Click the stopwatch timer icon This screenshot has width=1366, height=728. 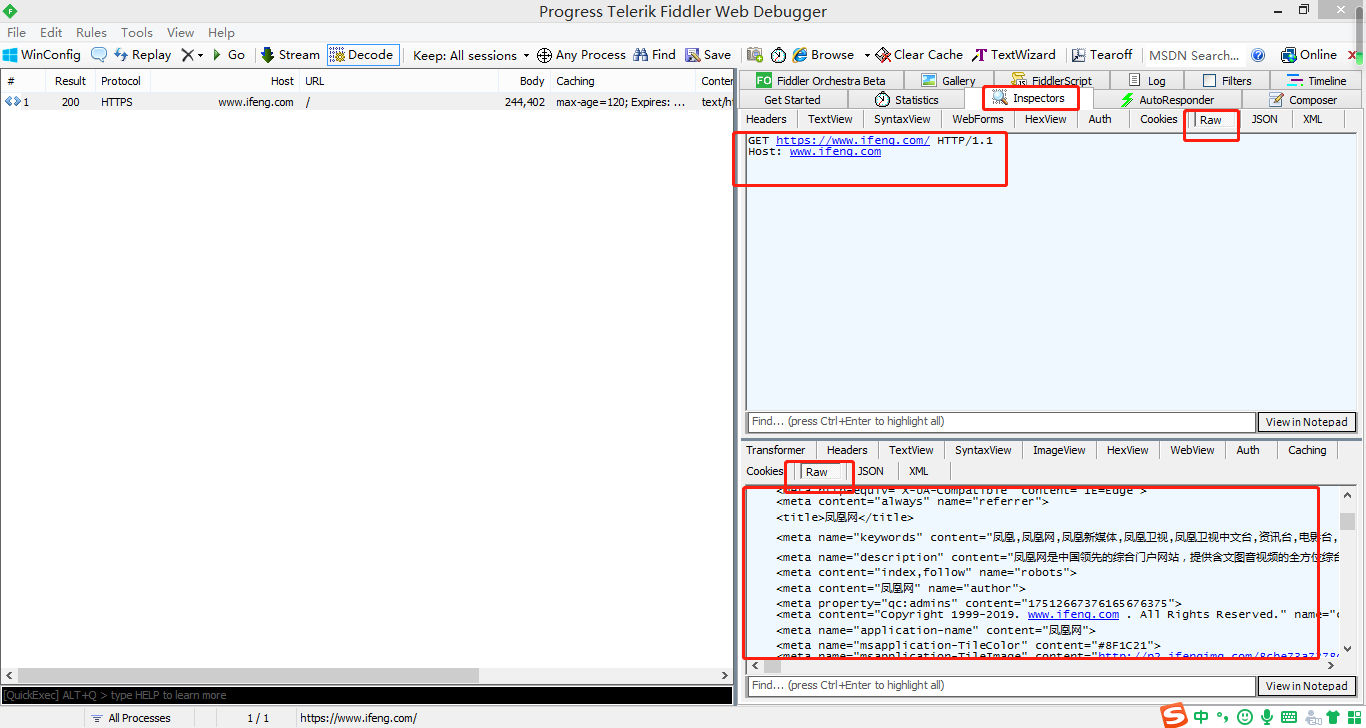coord(778,55)
